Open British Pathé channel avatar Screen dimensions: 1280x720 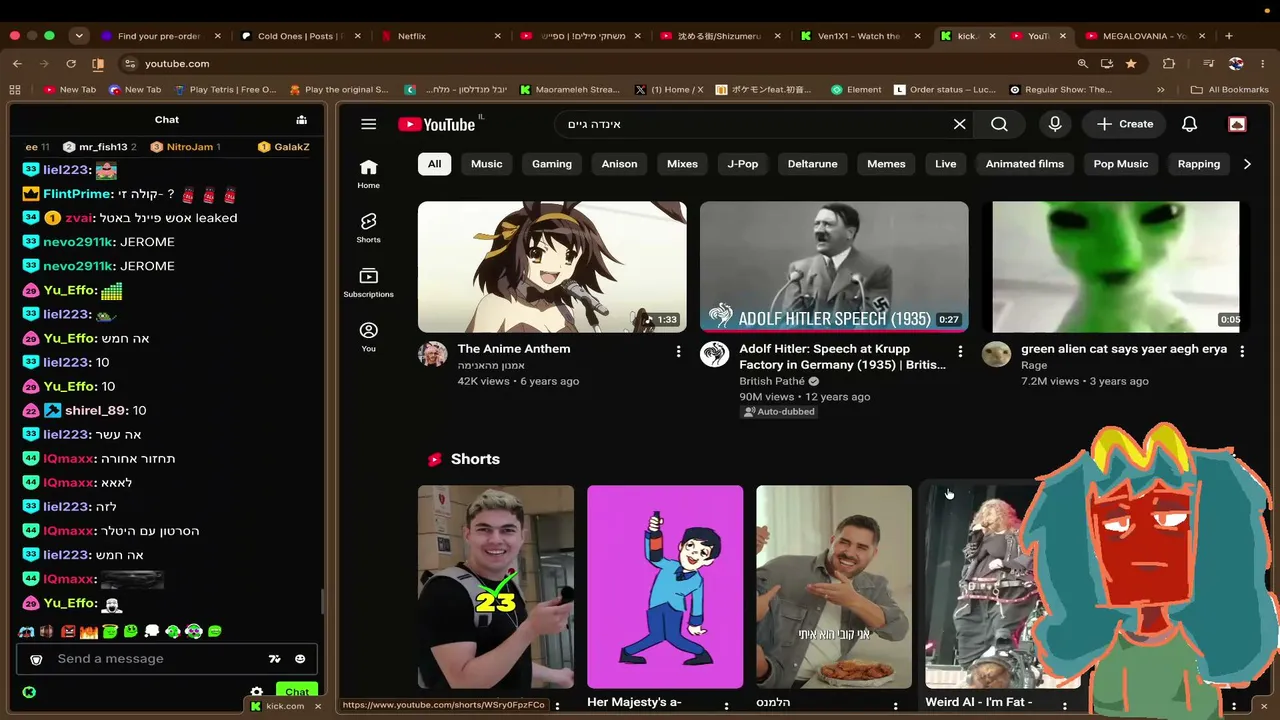[714, 355]
